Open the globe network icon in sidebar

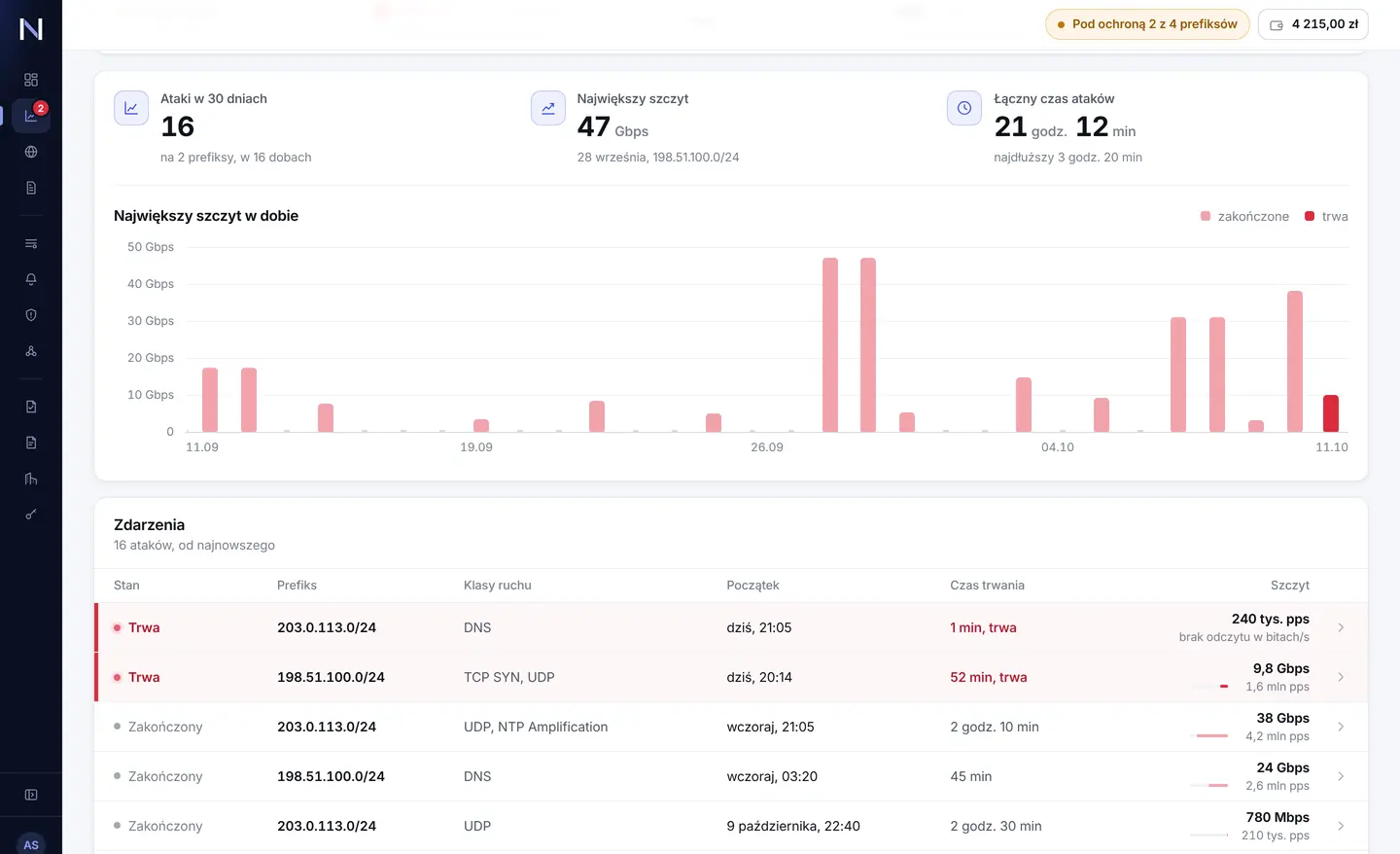(31, 152)
